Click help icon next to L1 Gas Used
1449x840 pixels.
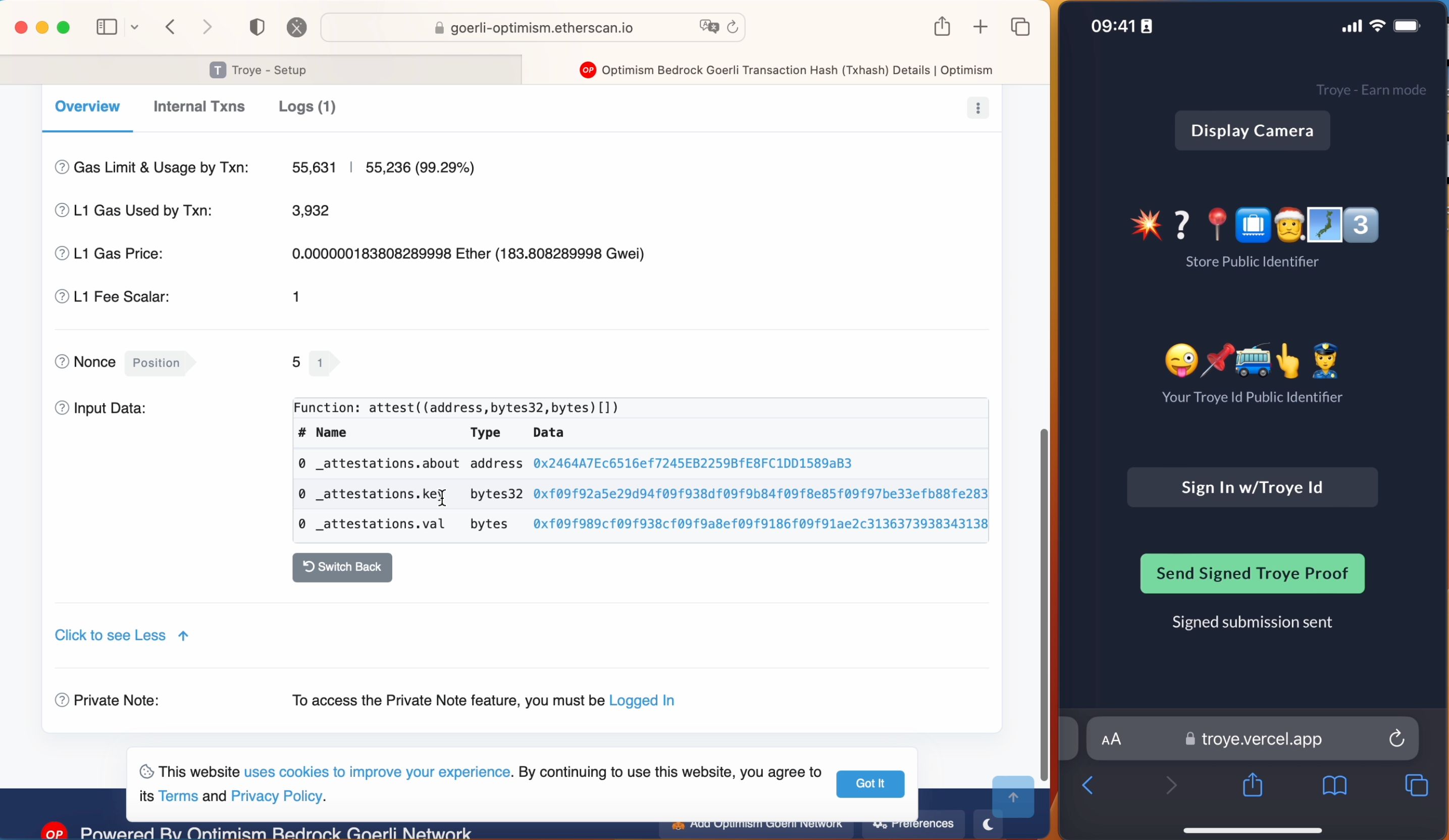[62, 211]
